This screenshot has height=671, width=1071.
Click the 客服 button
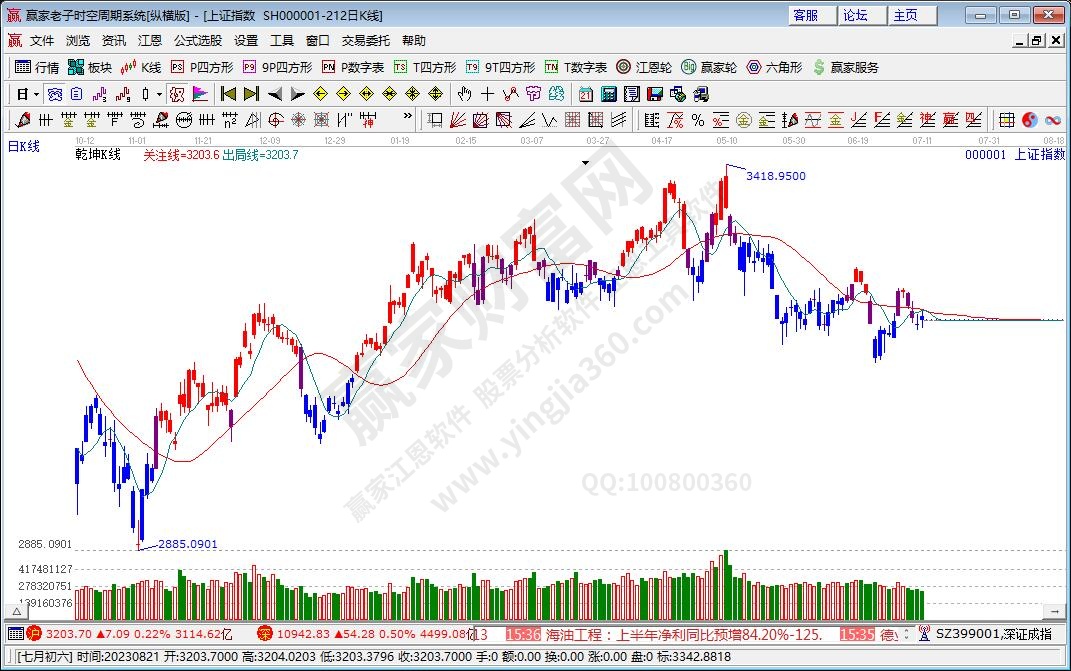click(805, 15)
